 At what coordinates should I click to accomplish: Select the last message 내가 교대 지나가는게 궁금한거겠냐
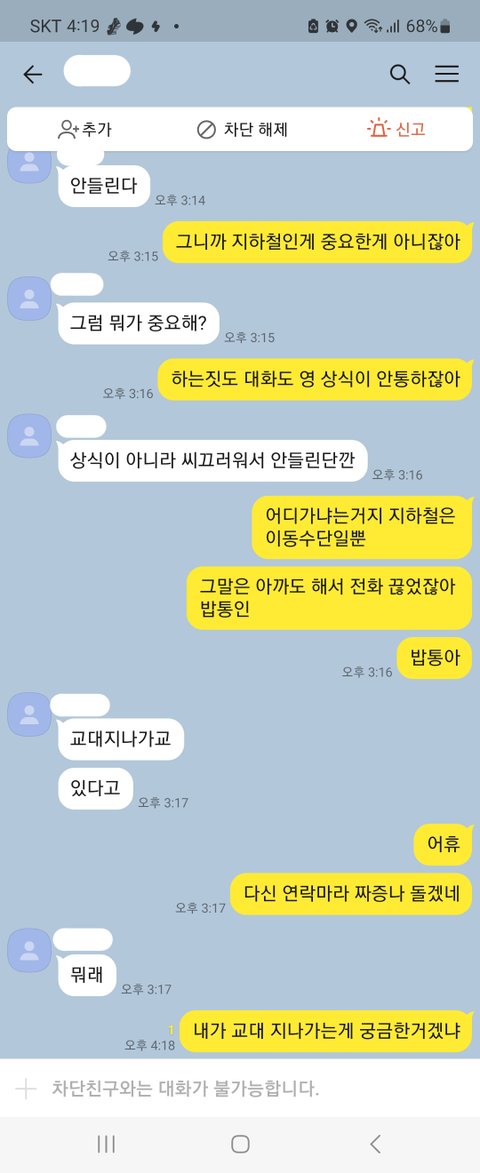coord(327,1031)
